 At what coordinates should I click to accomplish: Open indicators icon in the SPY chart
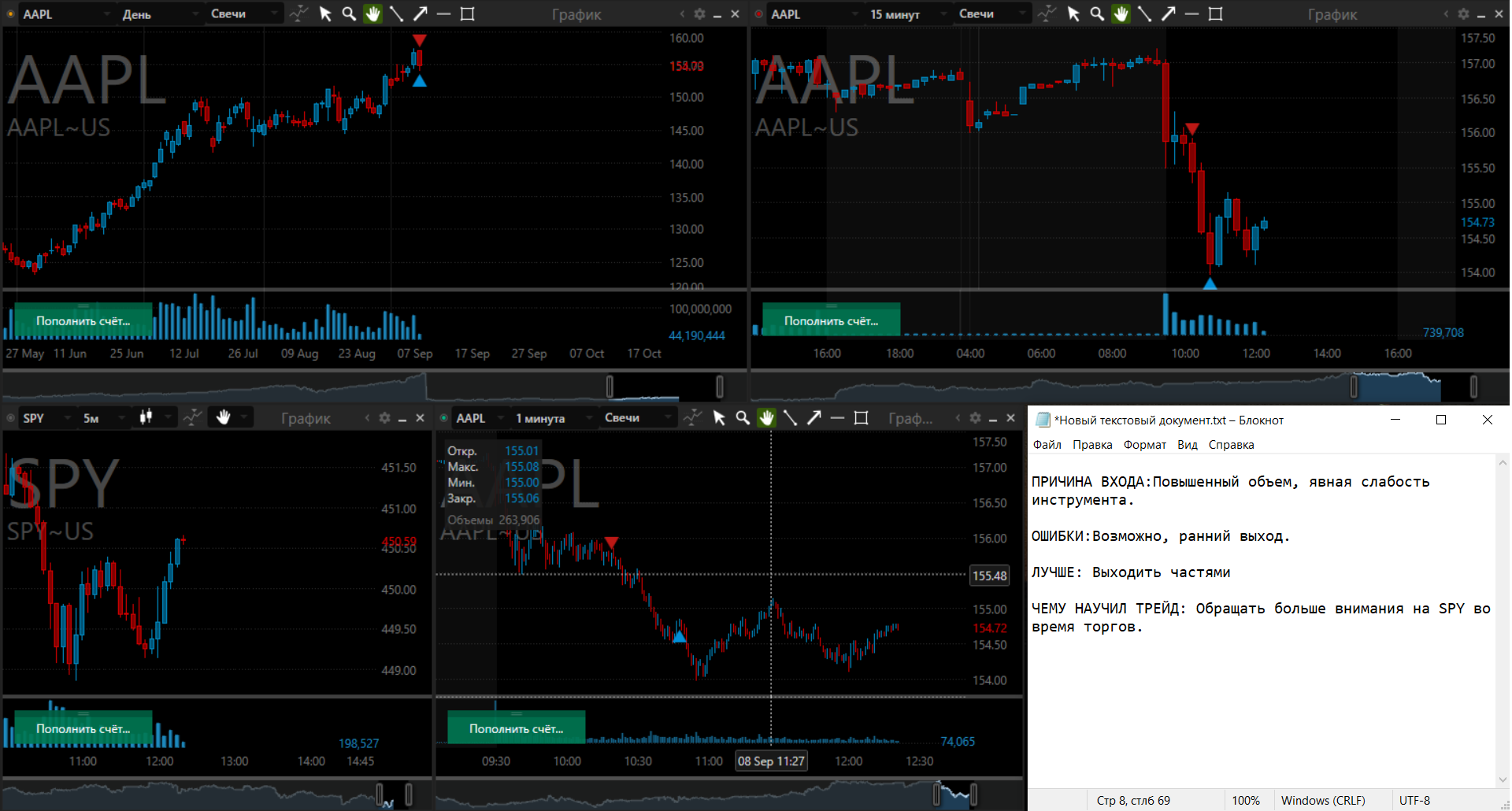click(x=192, y=417)
